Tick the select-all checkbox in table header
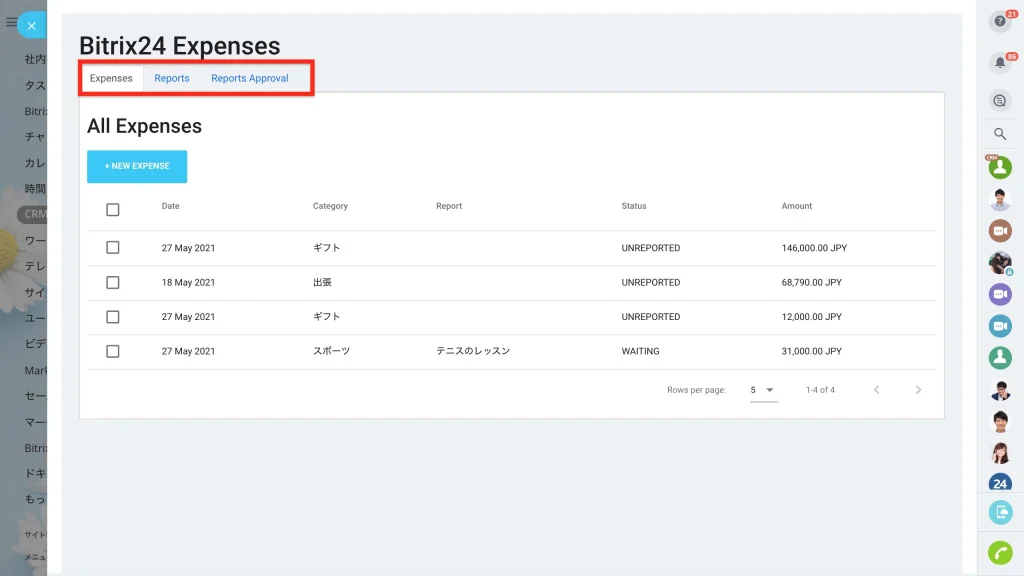 113,210
